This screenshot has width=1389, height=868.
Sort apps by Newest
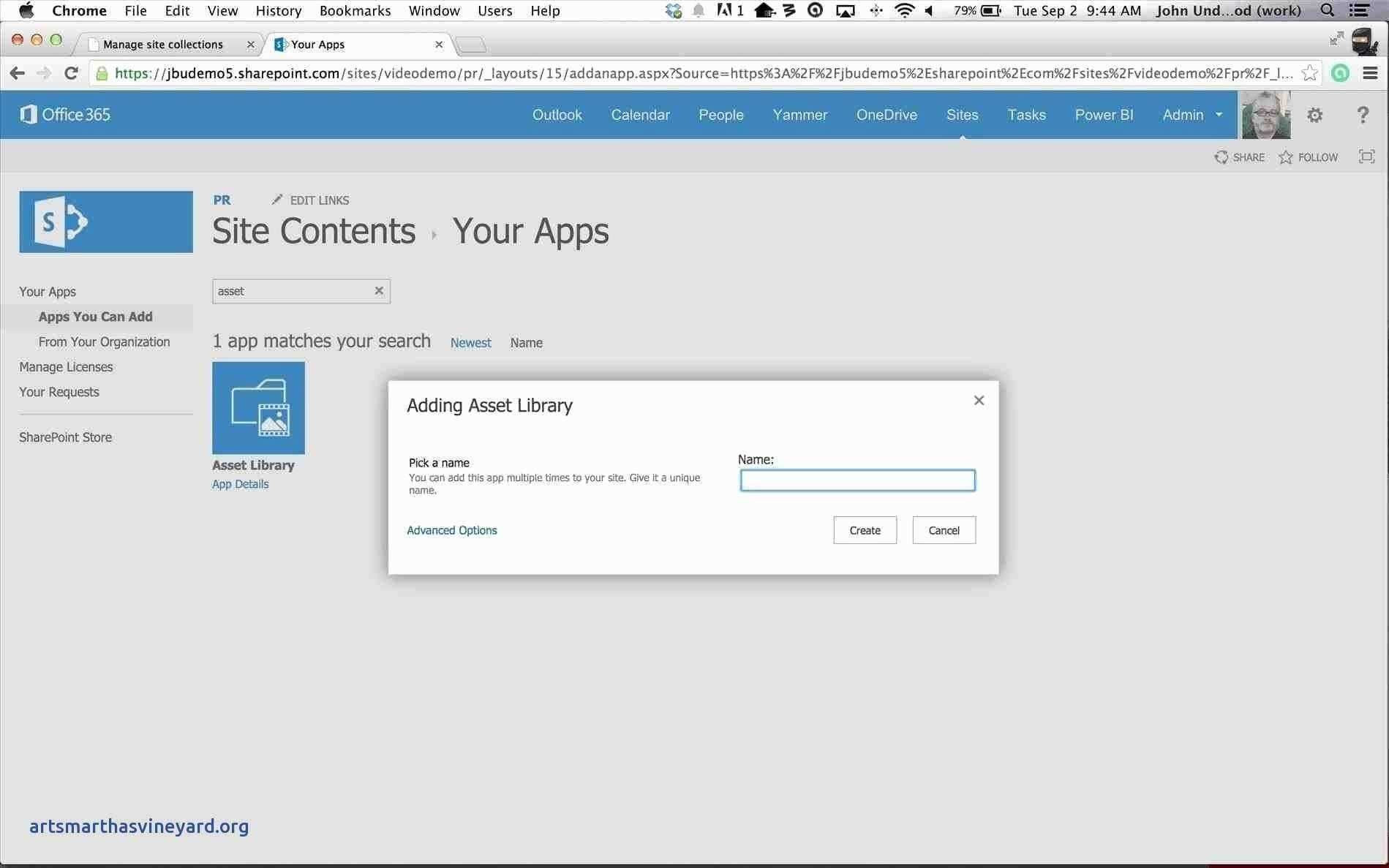(x=470, y=343)
